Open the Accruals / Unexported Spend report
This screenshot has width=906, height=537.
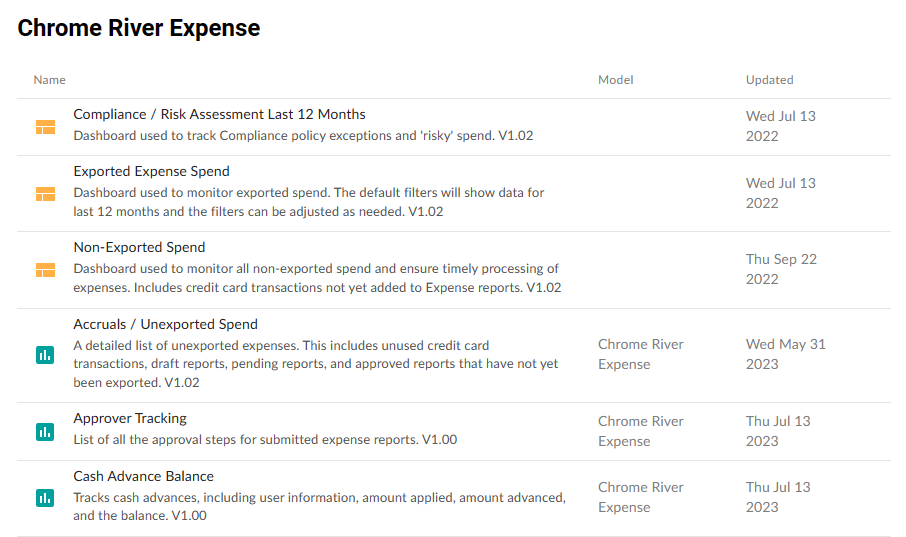[165, 324]
